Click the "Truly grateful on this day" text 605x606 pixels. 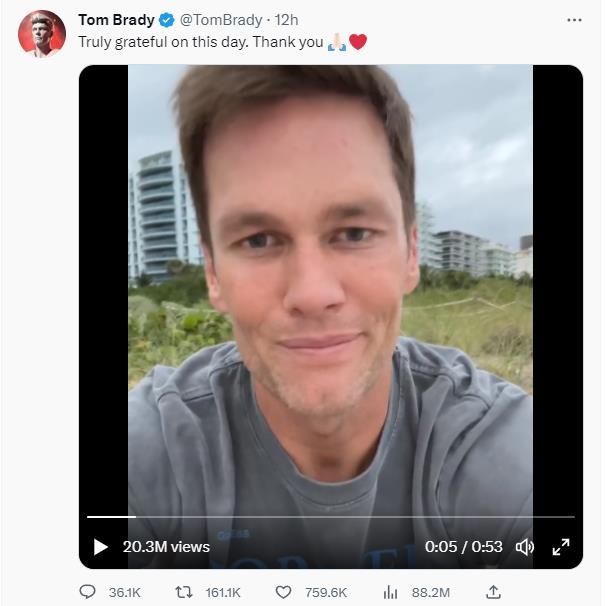200,42
